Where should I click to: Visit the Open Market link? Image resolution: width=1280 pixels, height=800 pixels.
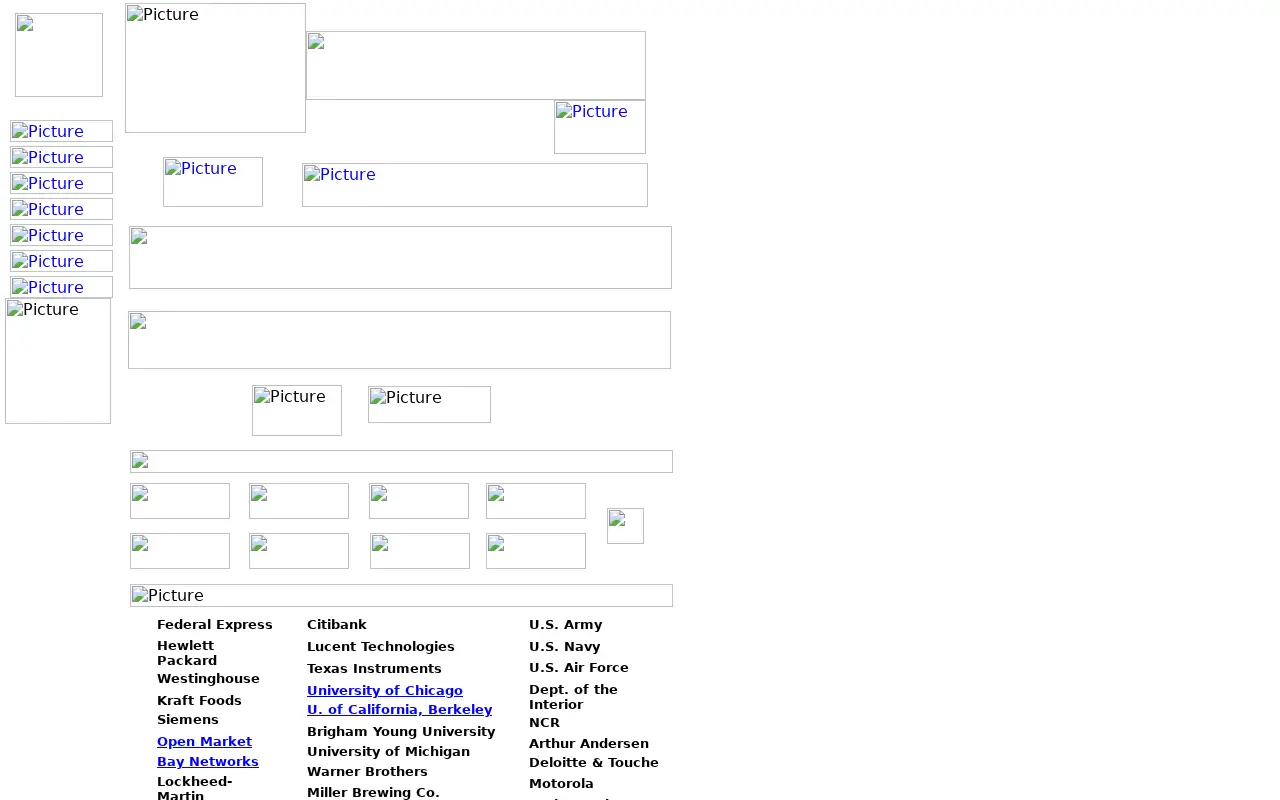point(204,742)
